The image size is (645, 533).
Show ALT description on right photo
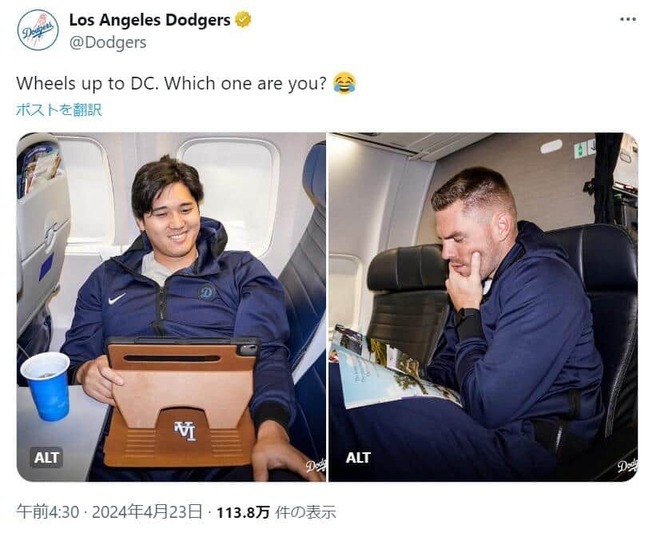pyautogui.click(x=358, y=457)
